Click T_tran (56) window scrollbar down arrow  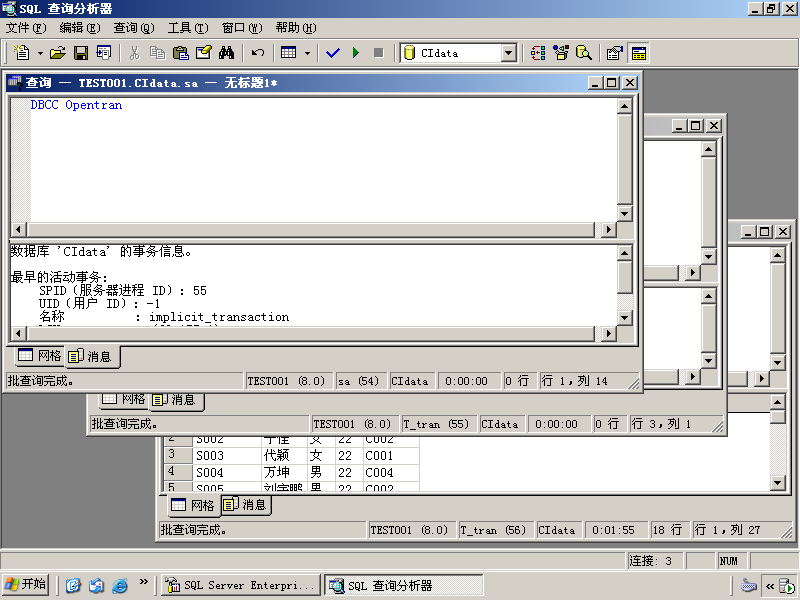pos(777,483)
